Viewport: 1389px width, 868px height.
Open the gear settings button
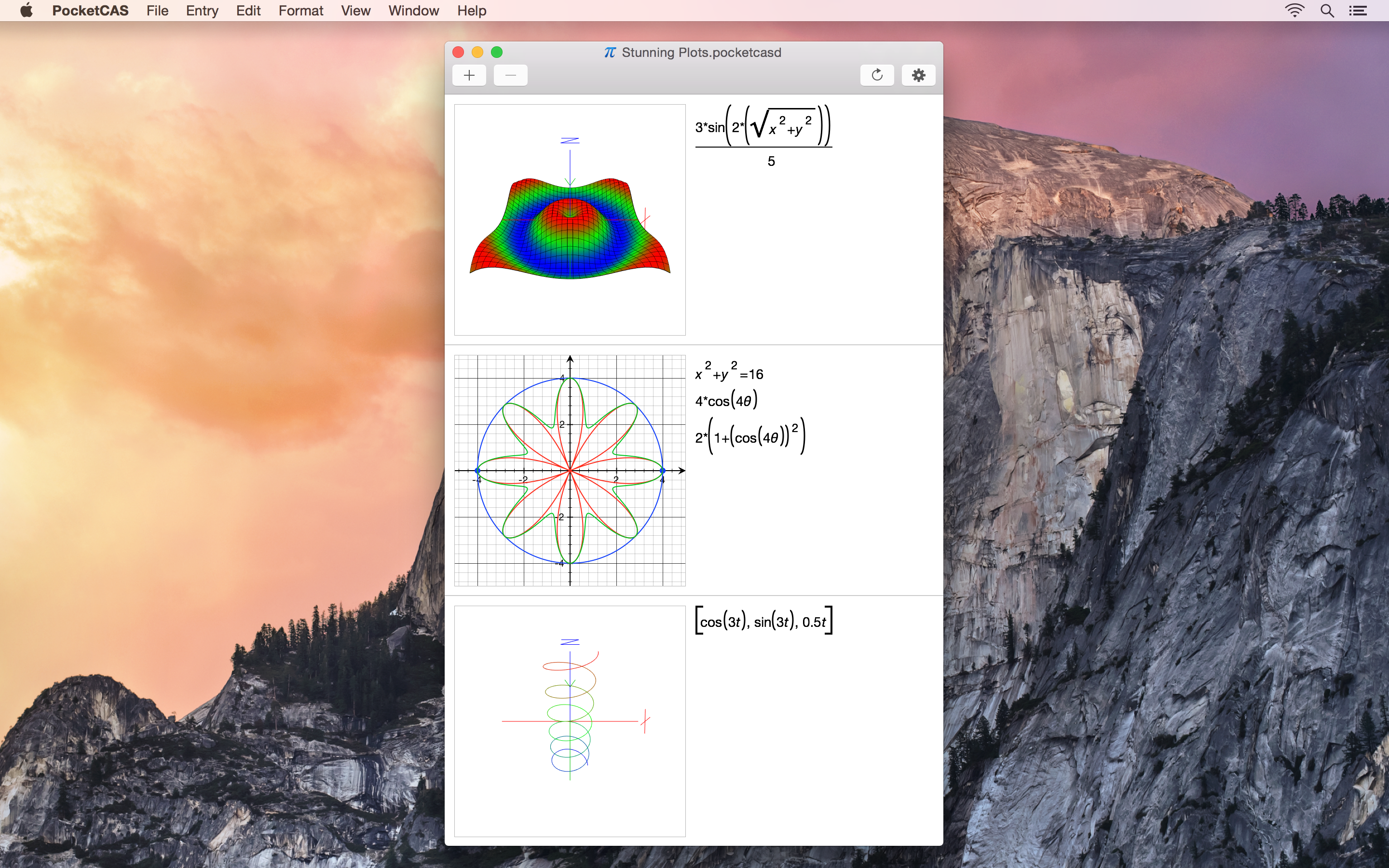pos(918,75)
